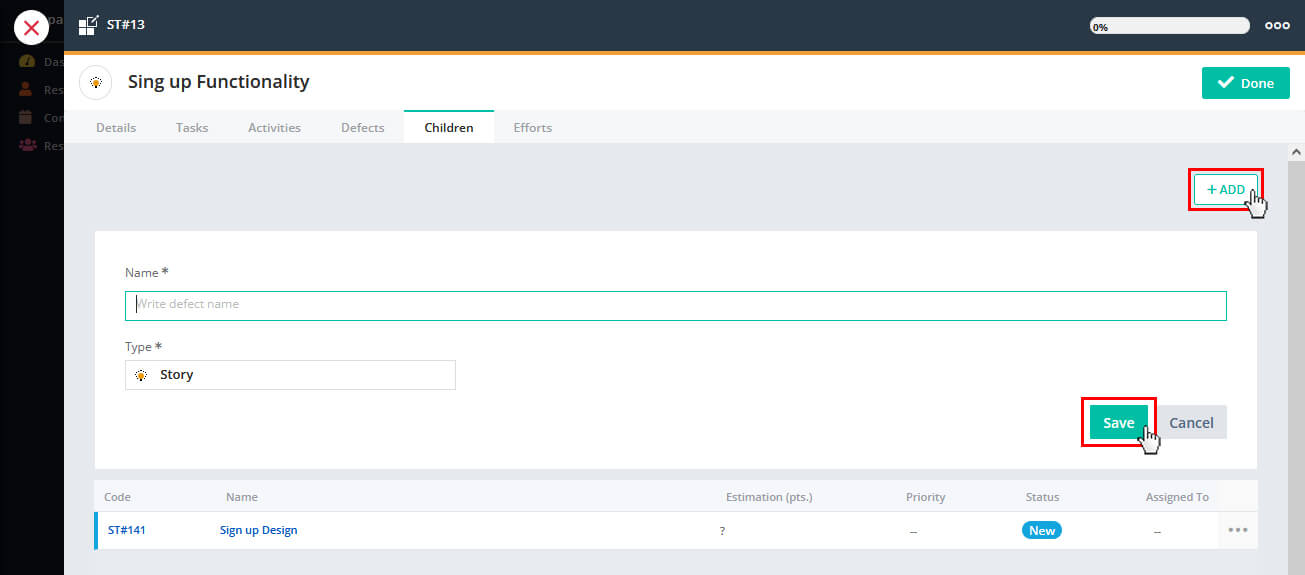This screenshot has height=575, width=1305.
Task: Open the Type dropdown showing Story
Action: (290, 375)
